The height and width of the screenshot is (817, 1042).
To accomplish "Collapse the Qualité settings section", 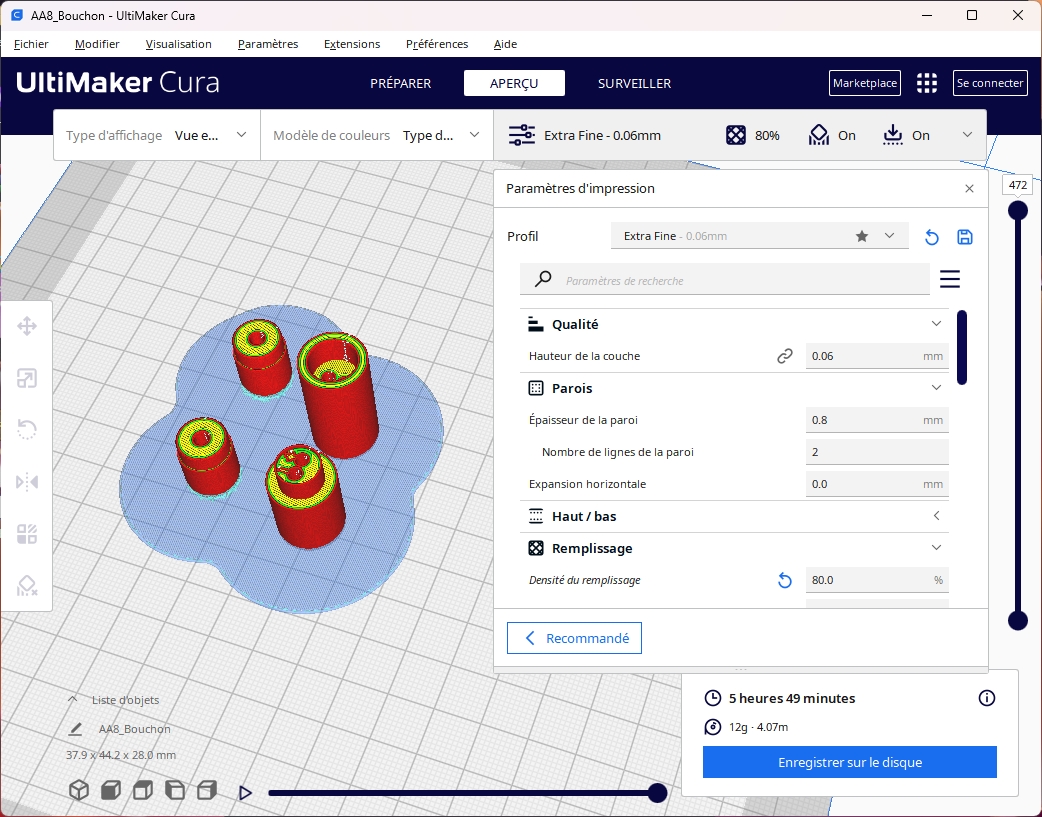I will click(936, 324).
